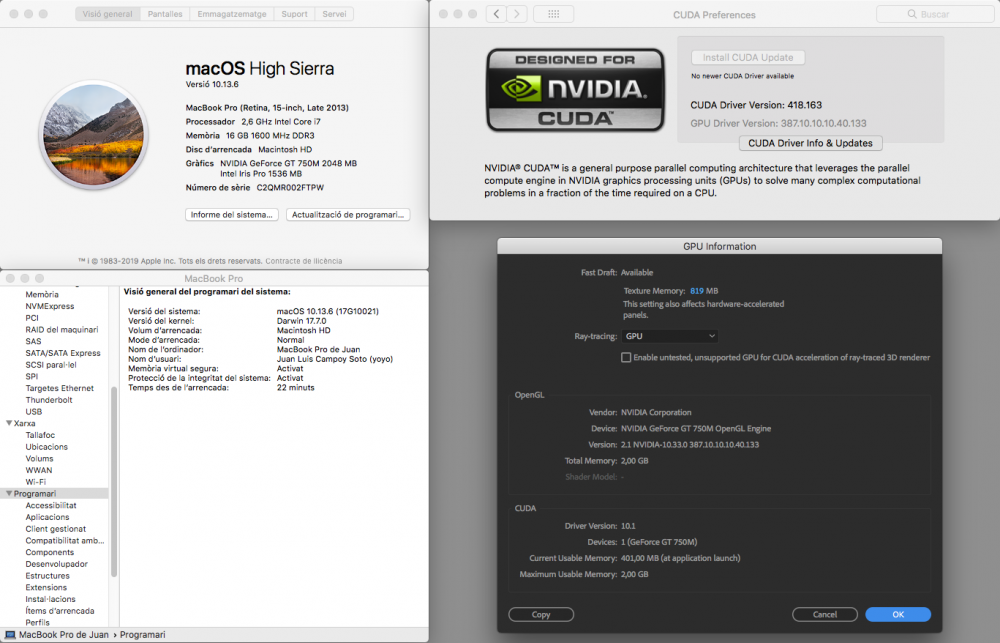1000x643 pixels.
Task: Confirm GPU Information with OK
Action: pyautogui.click(x=898, y=614)
